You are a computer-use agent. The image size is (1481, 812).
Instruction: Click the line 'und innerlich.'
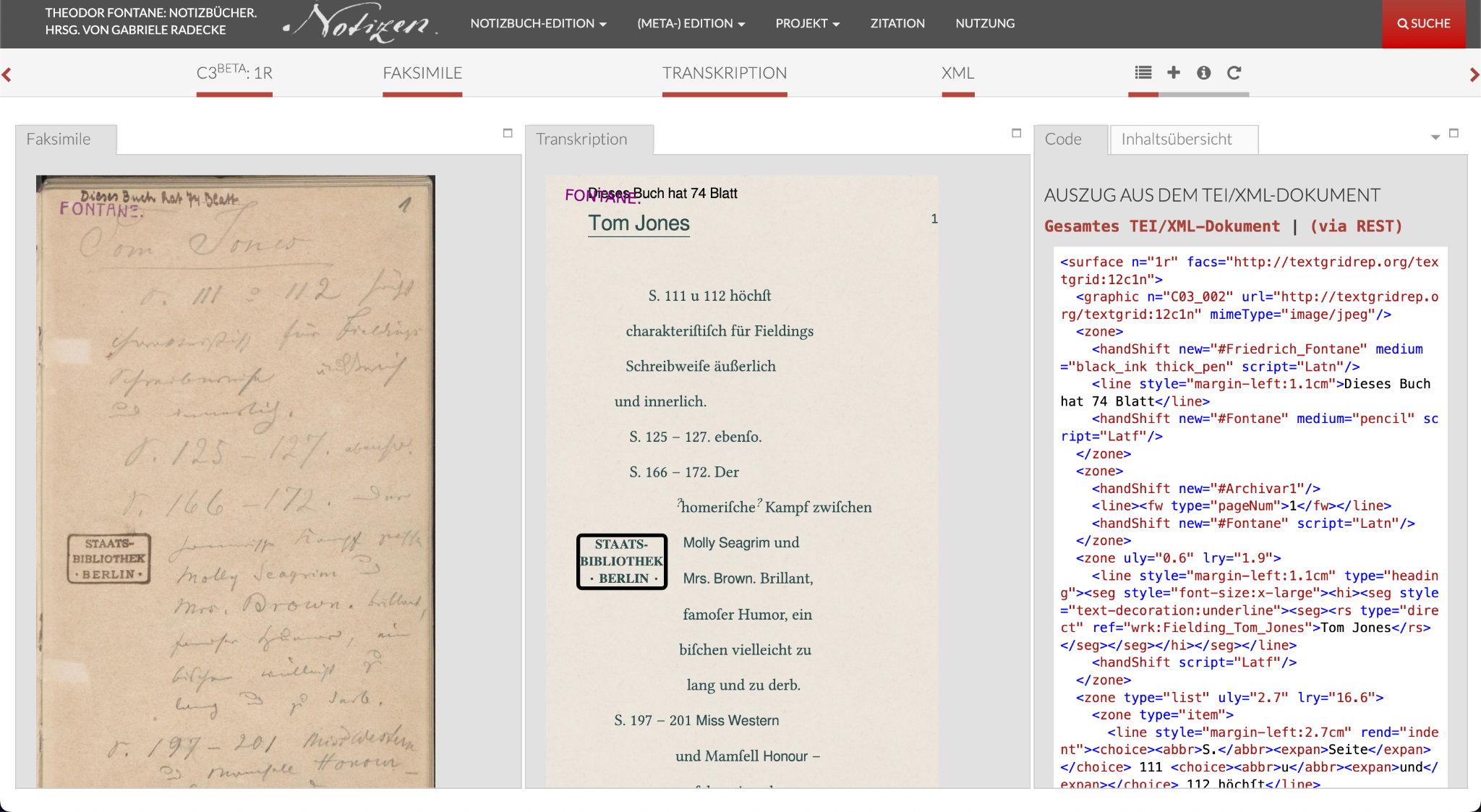click(660, 402)
